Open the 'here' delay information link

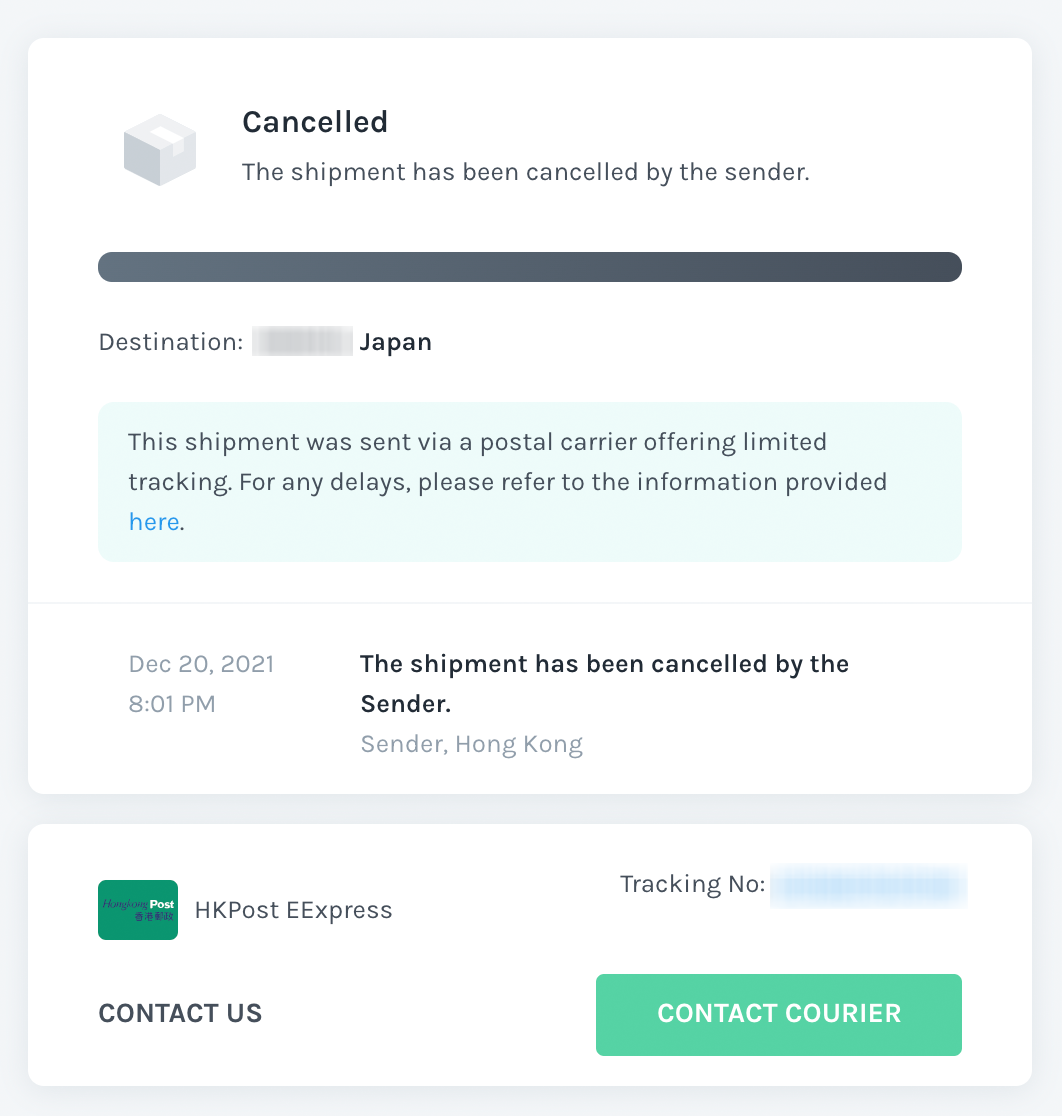(x=154, y=522)
